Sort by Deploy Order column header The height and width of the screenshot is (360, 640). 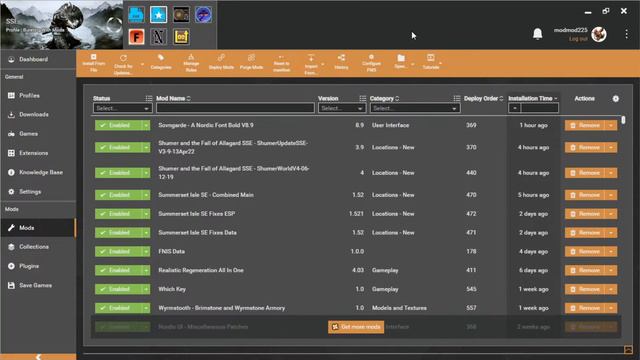click(x=483, y=98)
